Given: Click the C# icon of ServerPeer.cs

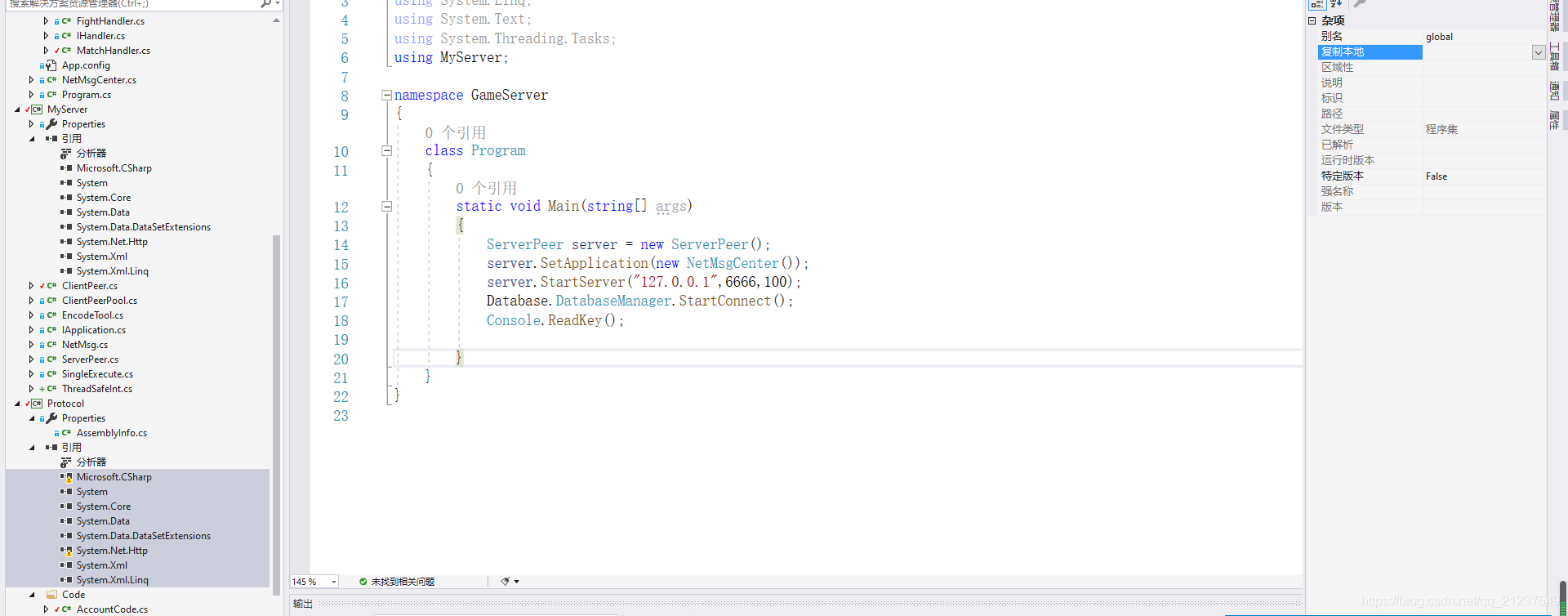Looking at the screenshot, I should (51, 359).
